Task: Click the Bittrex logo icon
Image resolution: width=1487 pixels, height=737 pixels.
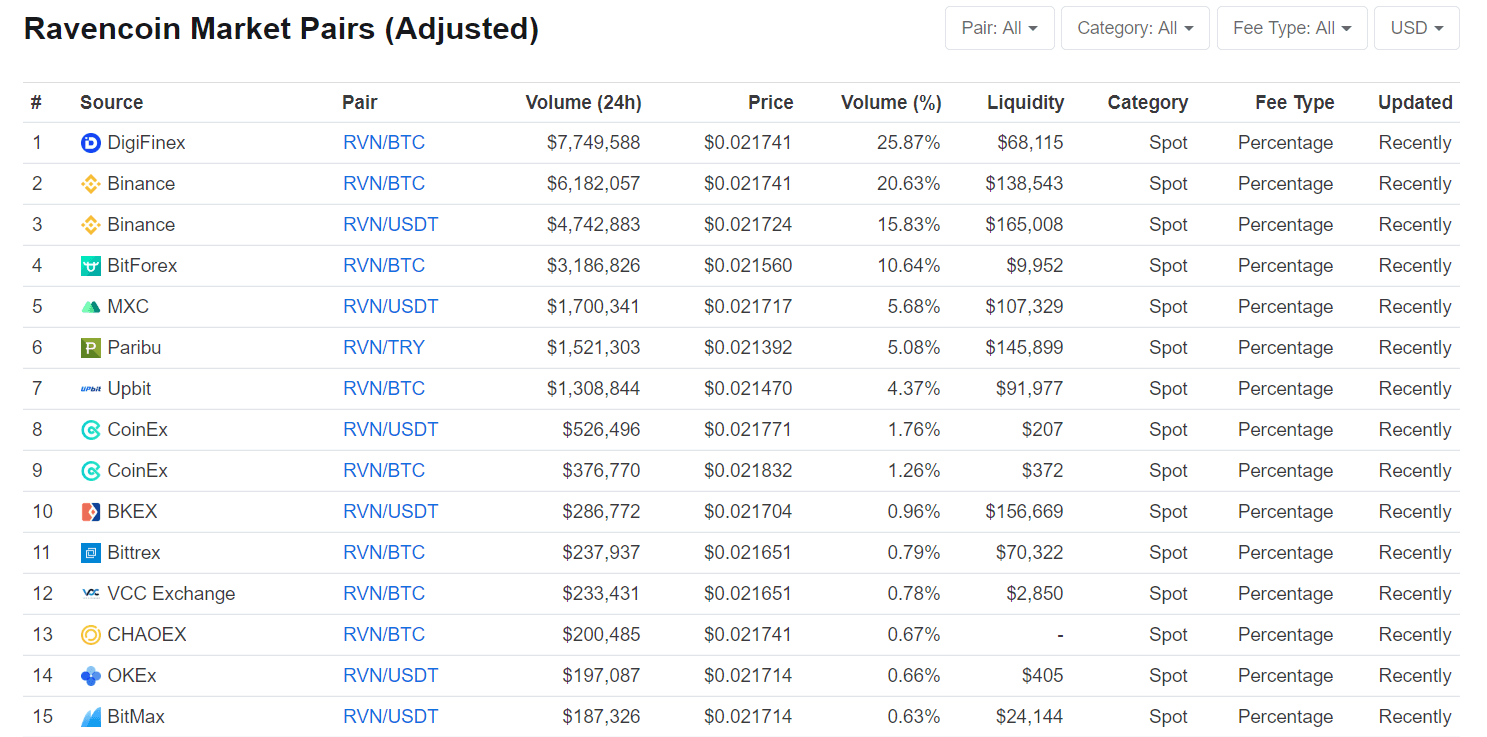Action: 91,553
